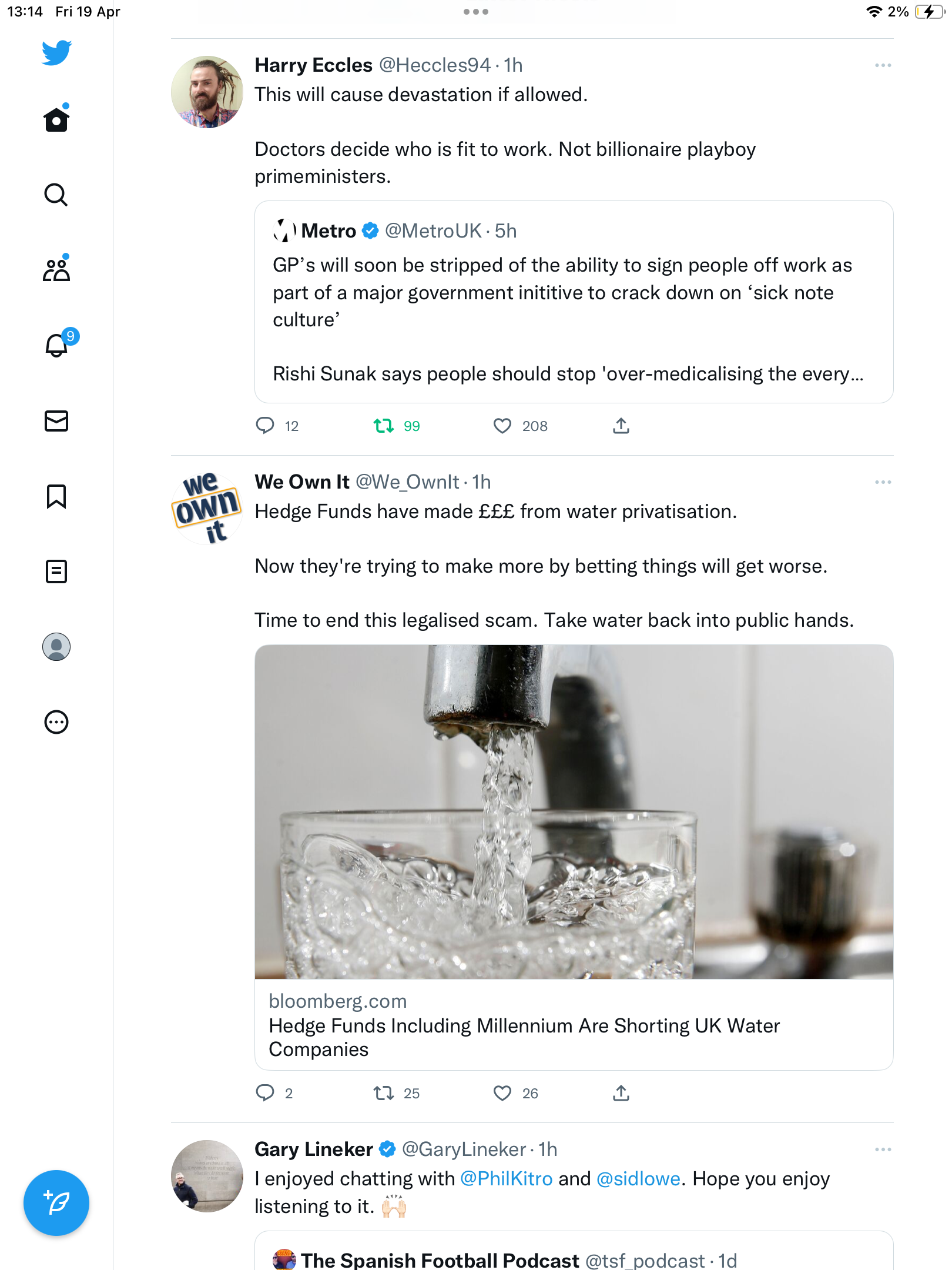Open the Home feed icon in the sidebar

(x=56, y=119)
